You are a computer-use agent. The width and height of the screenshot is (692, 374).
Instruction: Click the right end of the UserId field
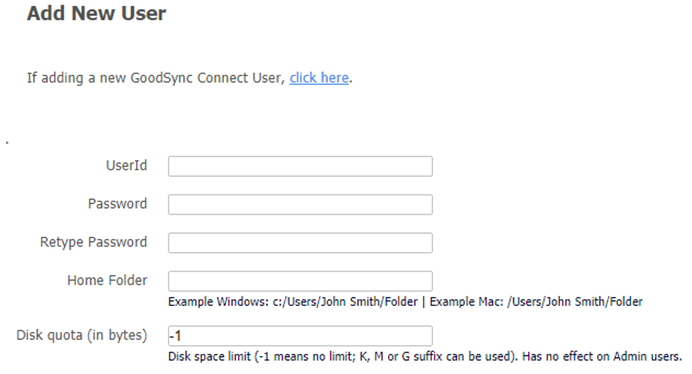pos(426,166)
